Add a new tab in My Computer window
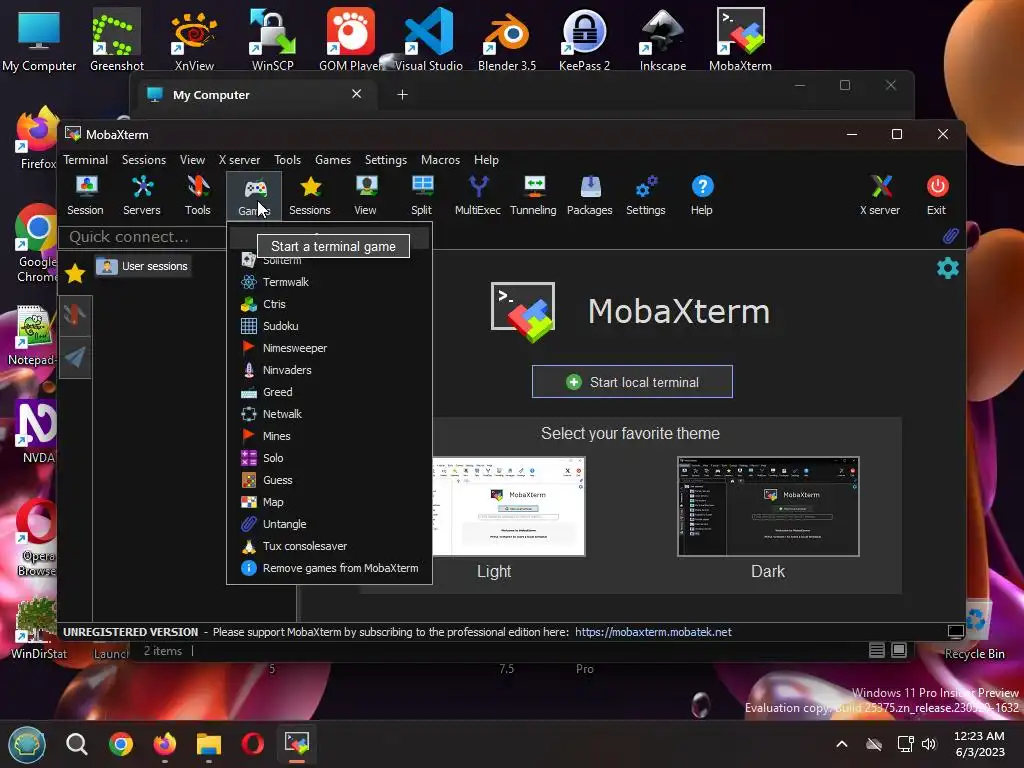The height and width of the screenshot is (768, 1024). click(402, 95)
